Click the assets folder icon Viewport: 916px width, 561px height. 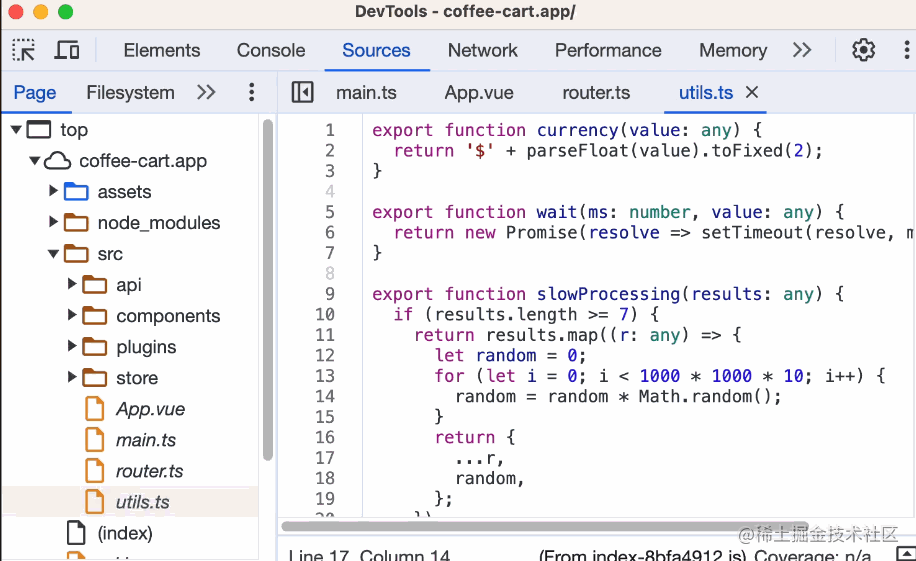[76, 191]
